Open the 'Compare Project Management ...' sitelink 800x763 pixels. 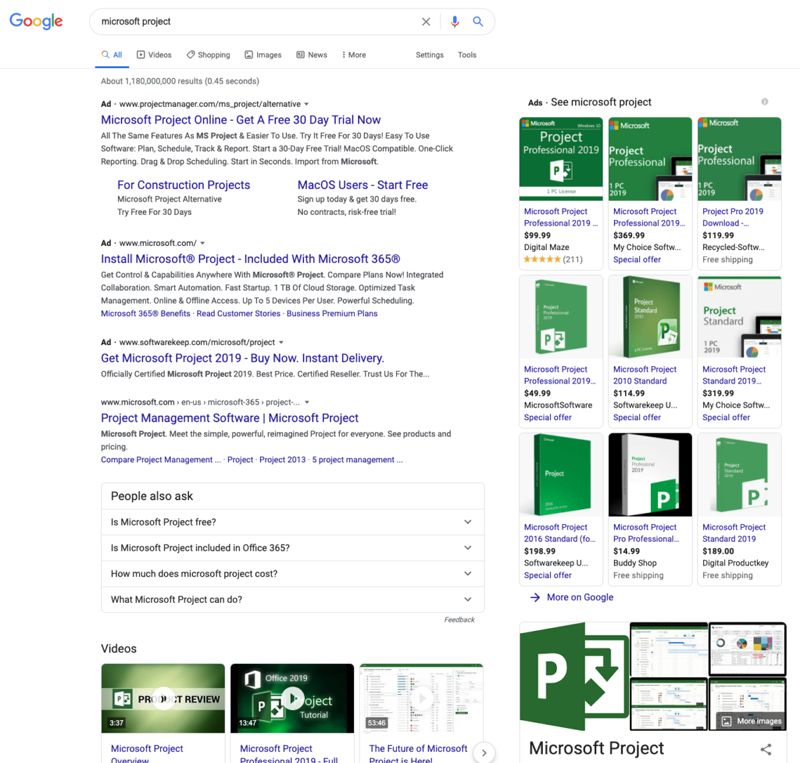[x=161, y=460]
